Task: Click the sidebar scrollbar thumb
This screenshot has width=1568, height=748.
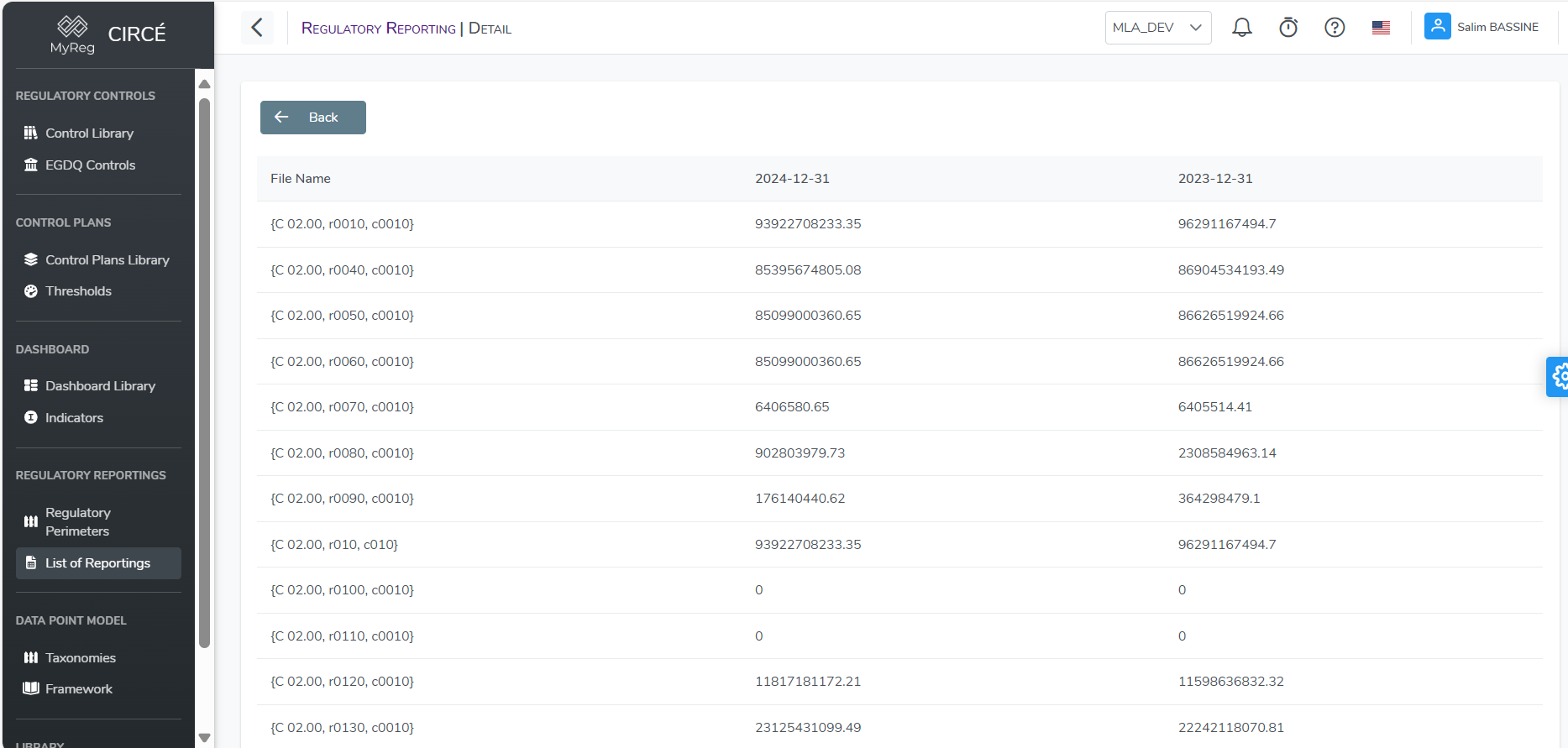Action: (x=204, y=374)
